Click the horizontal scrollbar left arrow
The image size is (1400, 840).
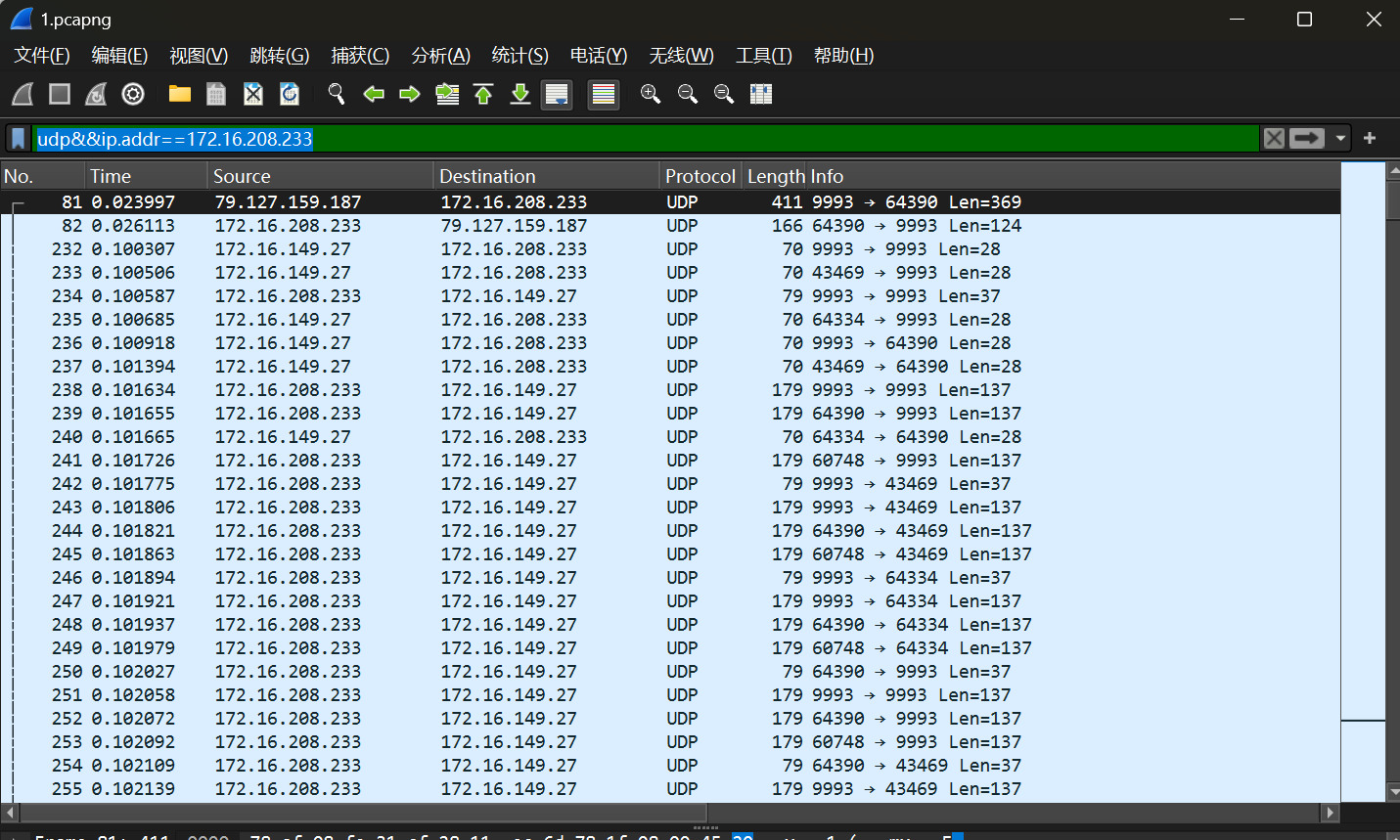[x=9, y=813]
